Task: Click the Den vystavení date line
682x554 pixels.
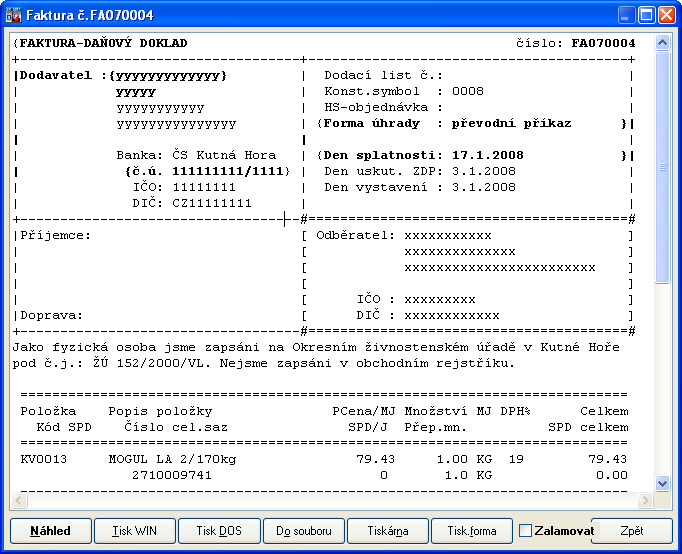Action: coord(420,187)
